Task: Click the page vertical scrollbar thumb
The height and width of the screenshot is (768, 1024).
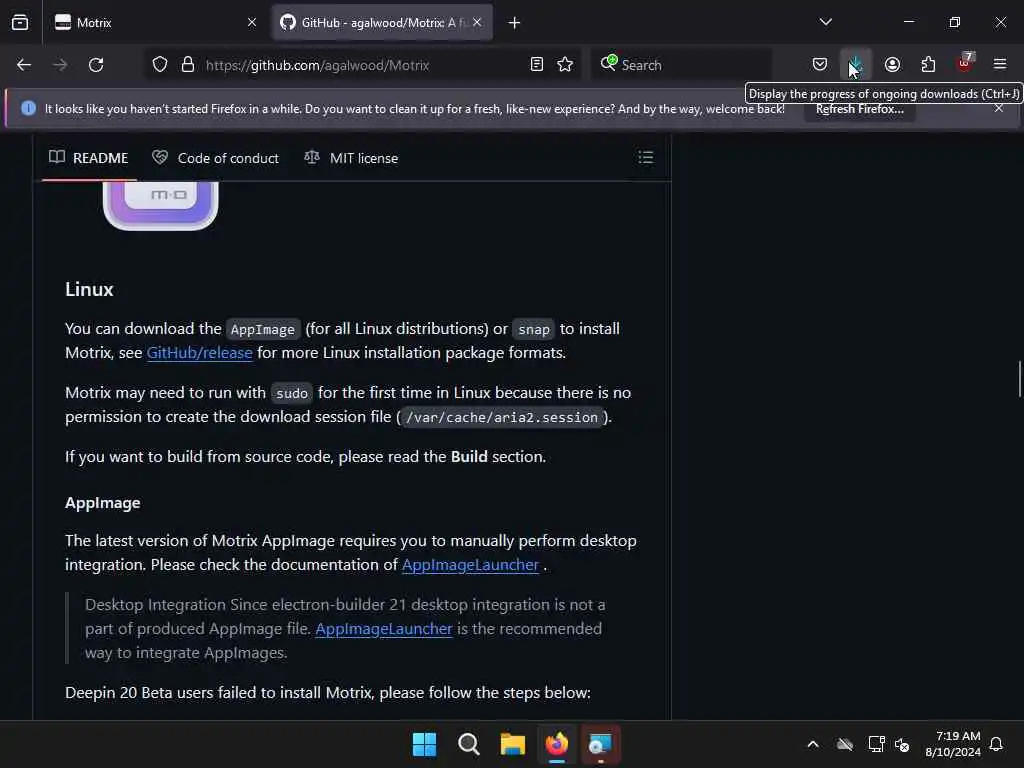Action: pyautogui.click(x=1019, y=379)
